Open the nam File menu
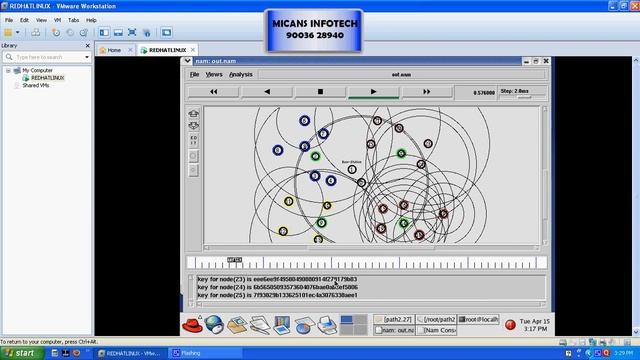 [194, 74]
